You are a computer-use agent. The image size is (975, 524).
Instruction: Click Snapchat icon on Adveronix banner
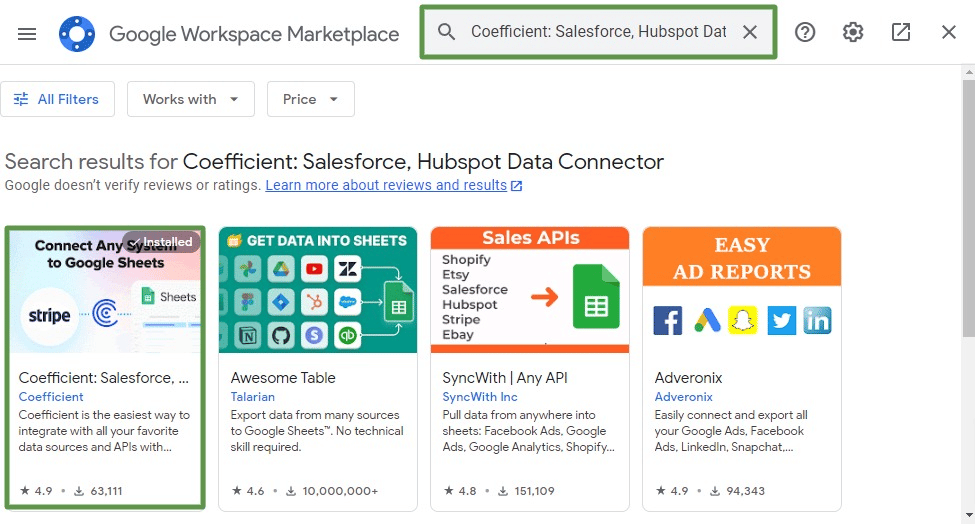(743, 321)
